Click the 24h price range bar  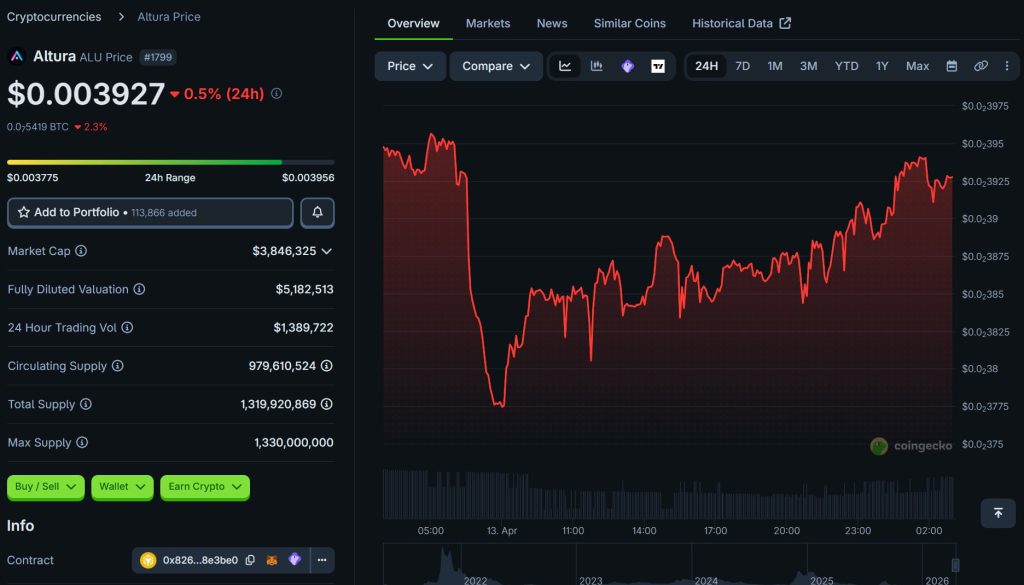pyautogui.click(x=170, y=160)
